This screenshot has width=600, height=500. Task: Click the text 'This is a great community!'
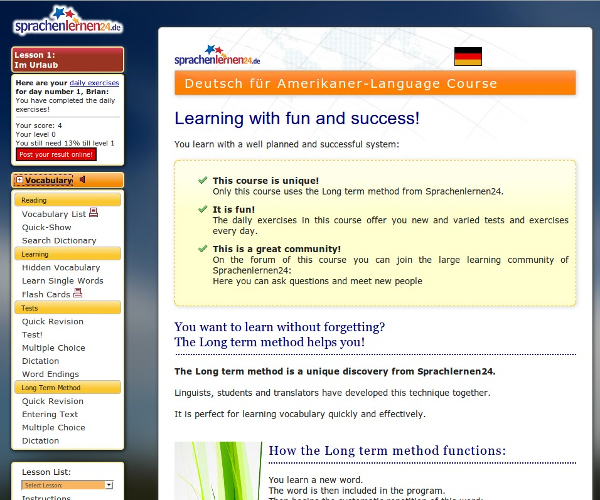(x=277, y=249)
